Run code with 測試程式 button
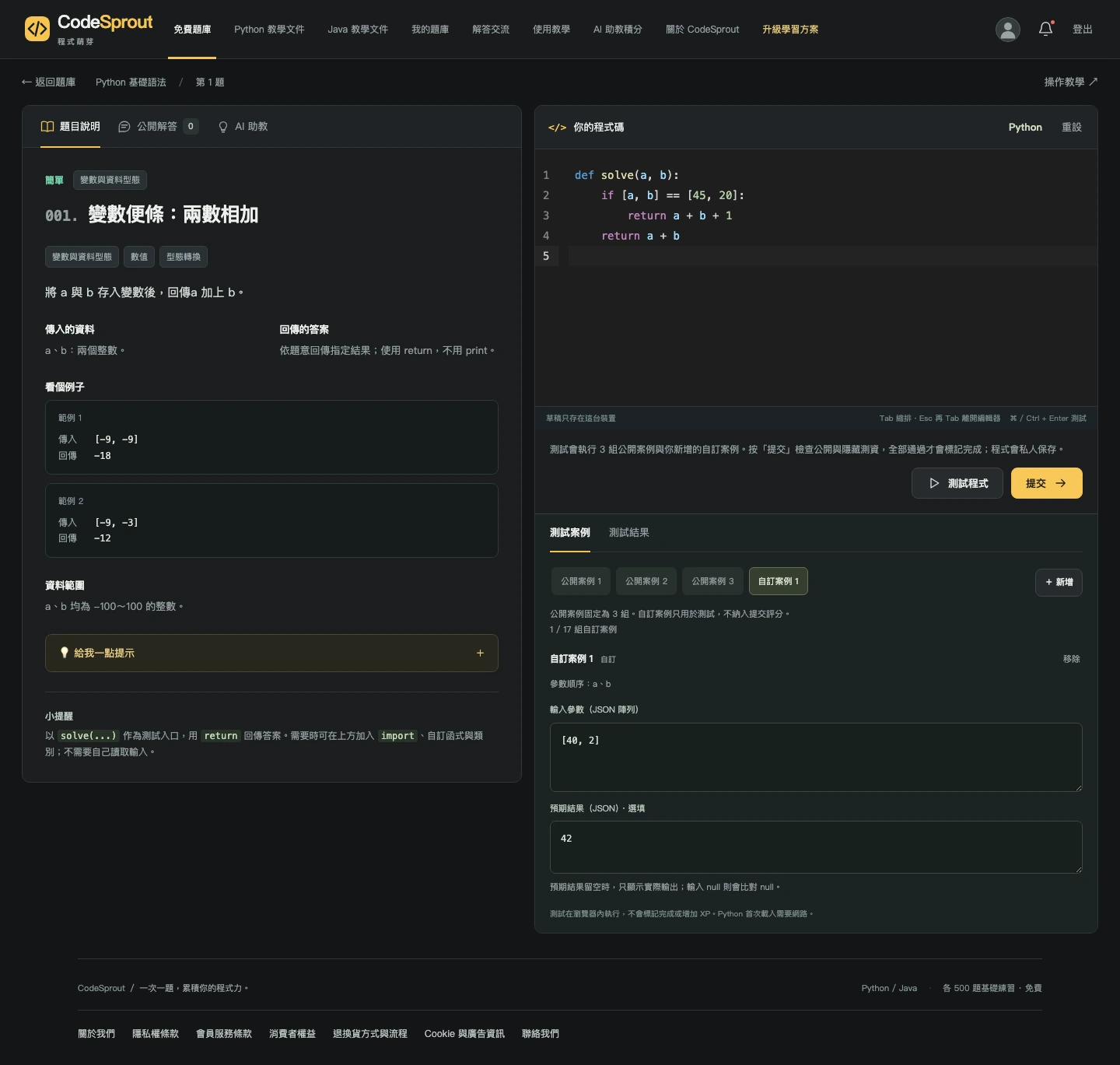 (957, 483)
